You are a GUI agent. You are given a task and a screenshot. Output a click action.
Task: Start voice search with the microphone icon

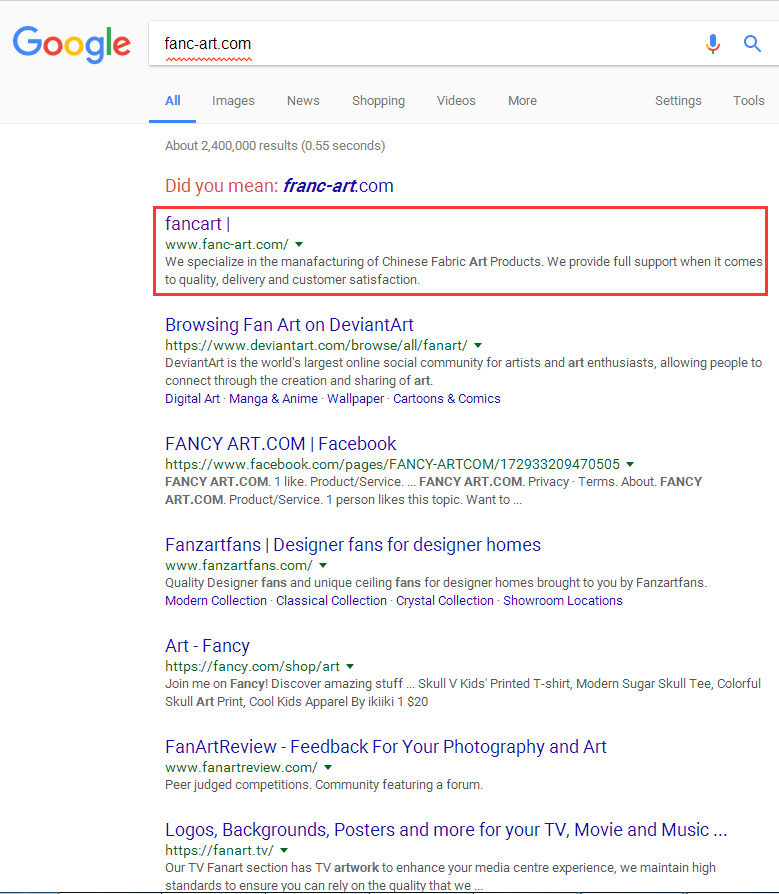712,43
